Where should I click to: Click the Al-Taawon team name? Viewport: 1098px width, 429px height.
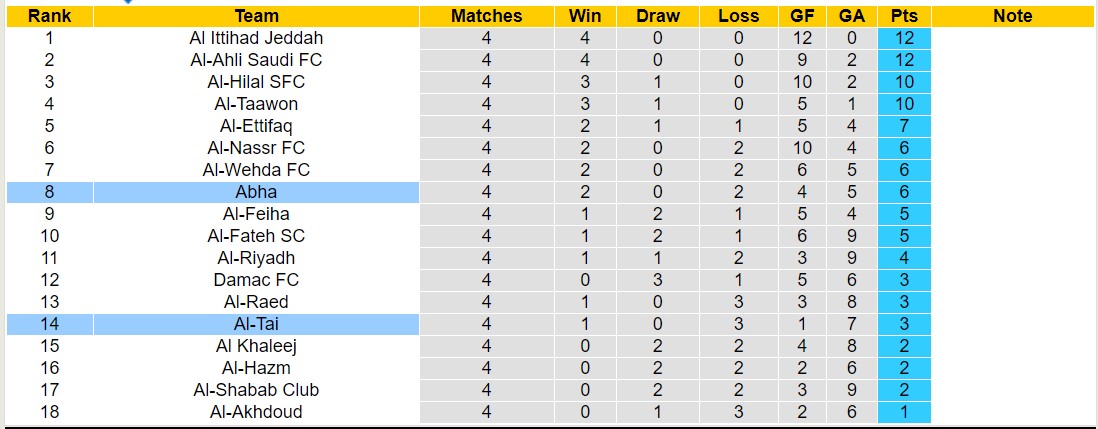[x=256, y=104]
